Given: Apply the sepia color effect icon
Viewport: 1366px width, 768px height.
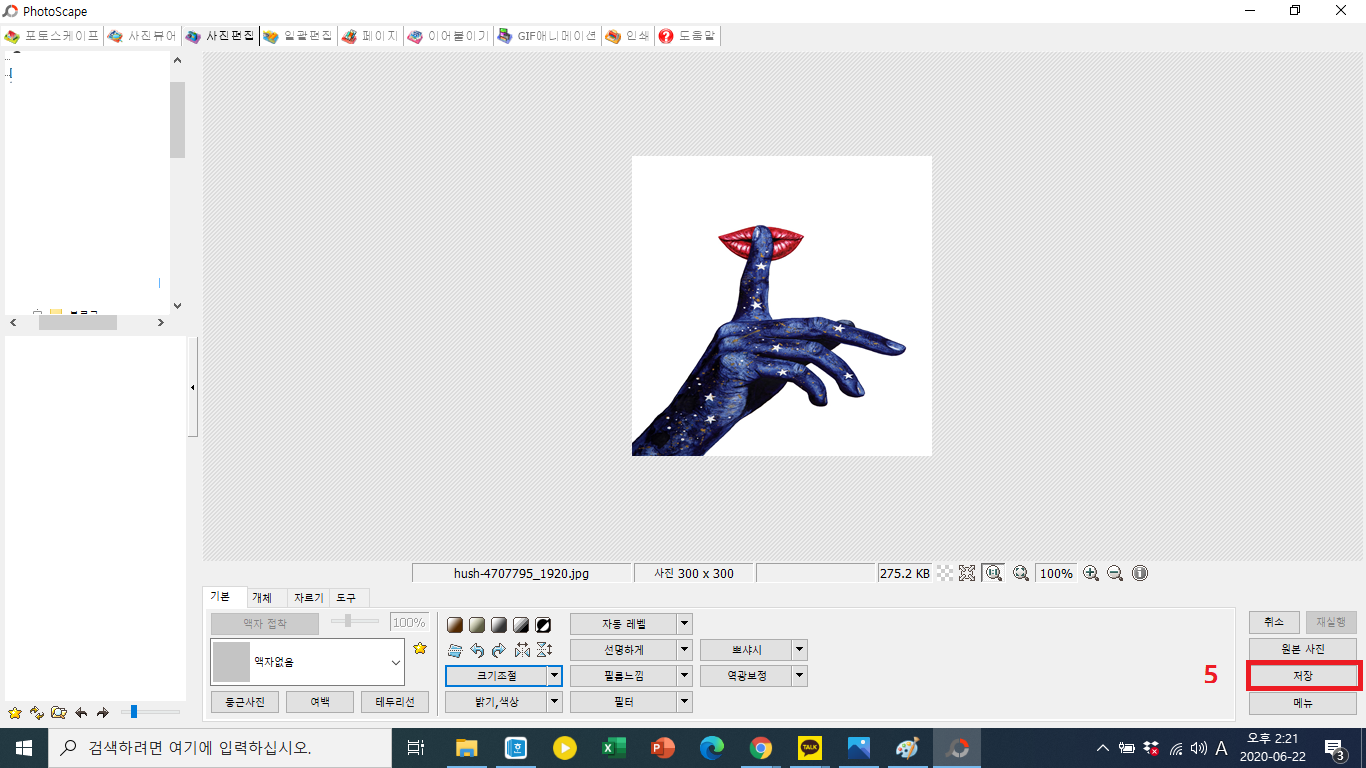Looking at the screenshot, I should point(455,625).
